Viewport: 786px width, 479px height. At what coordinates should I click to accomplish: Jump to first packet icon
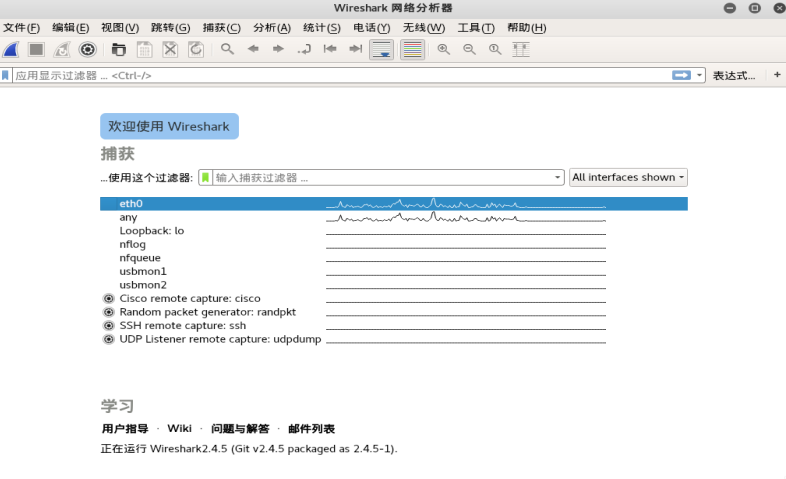tap(330, 49)
